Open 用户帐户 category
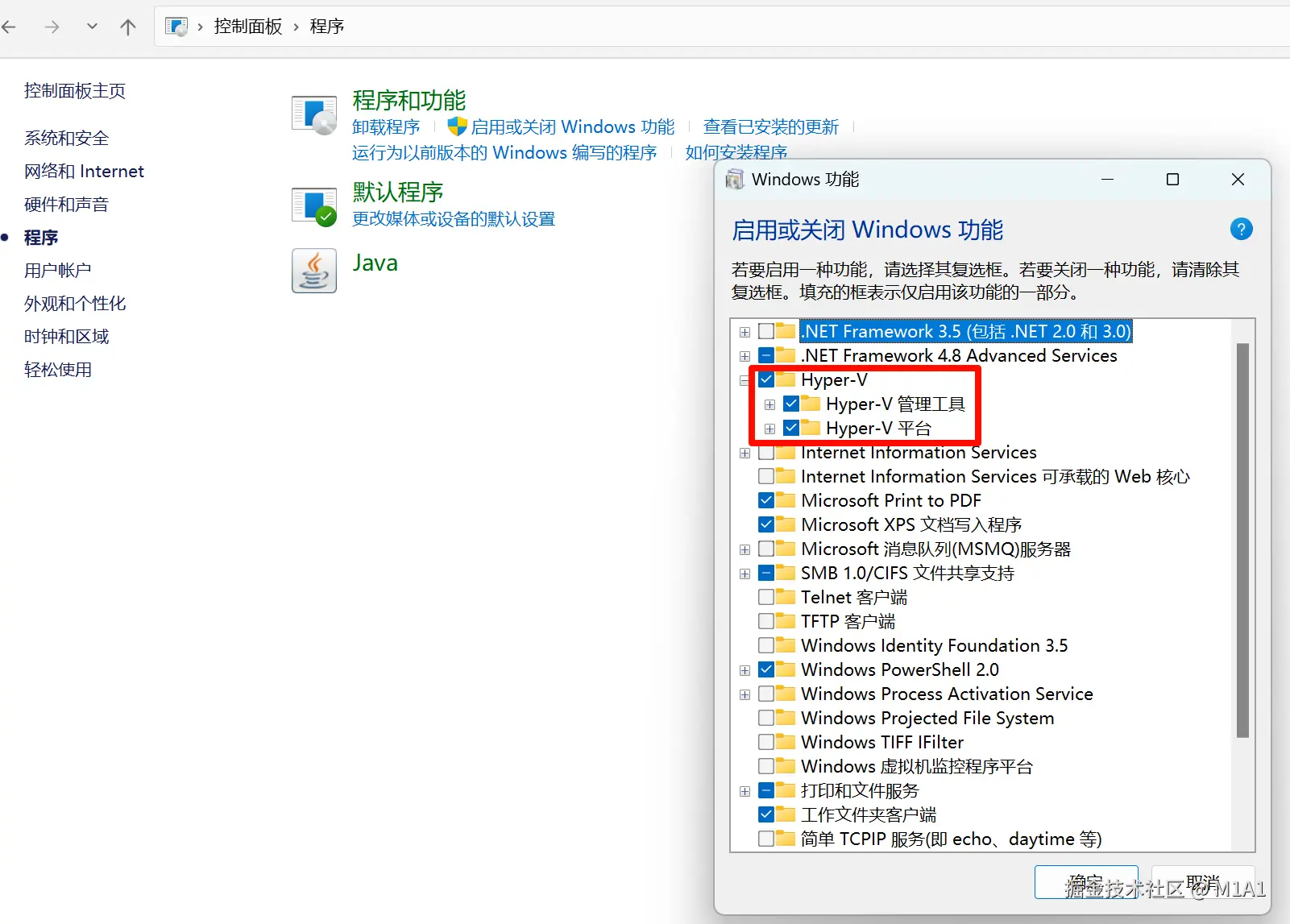Viewport: 1290px width, 924px height. 57,271
